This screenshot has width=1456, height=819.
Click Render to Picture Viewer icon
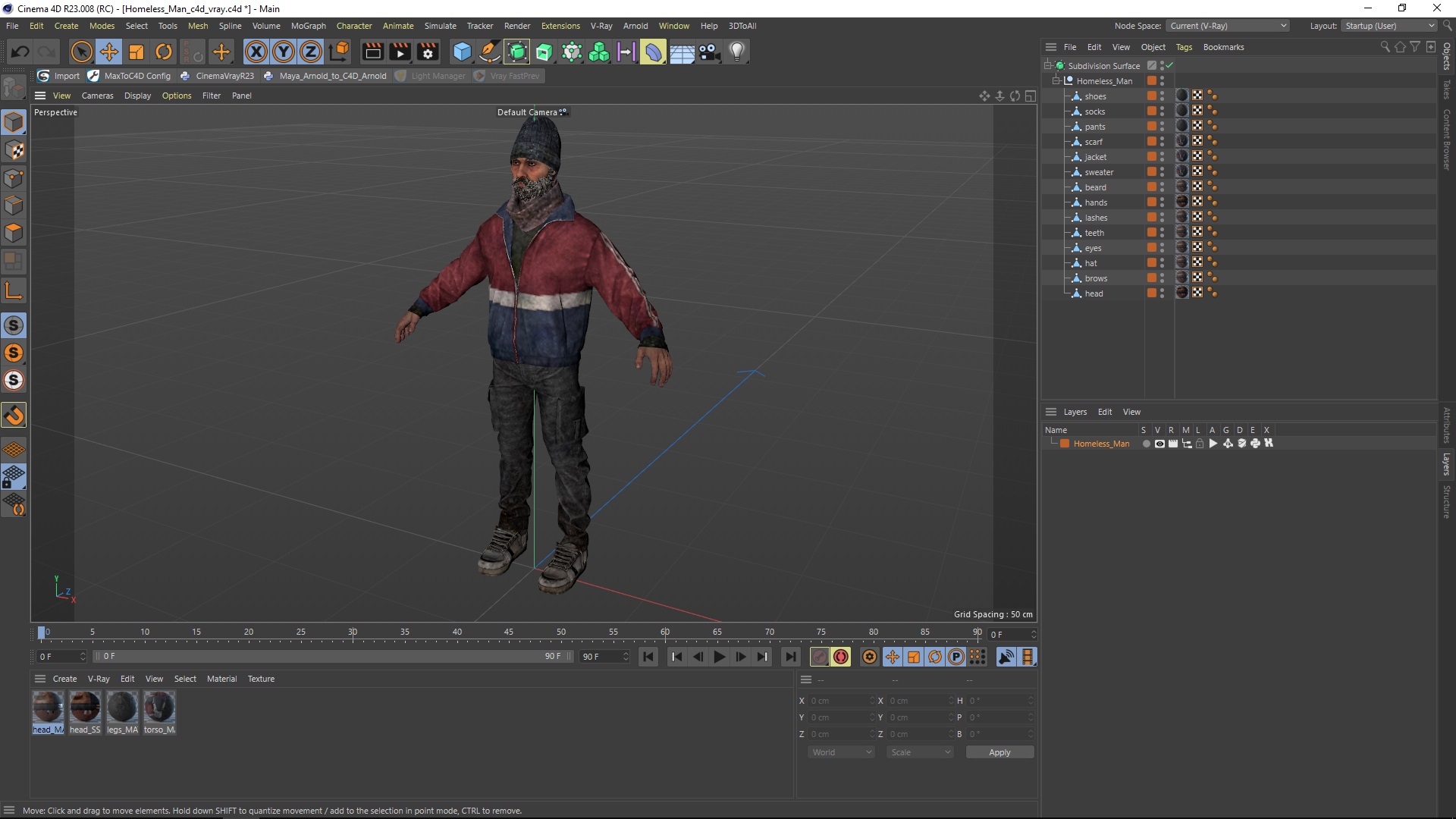pyautogui.click(x=400, y=52)
